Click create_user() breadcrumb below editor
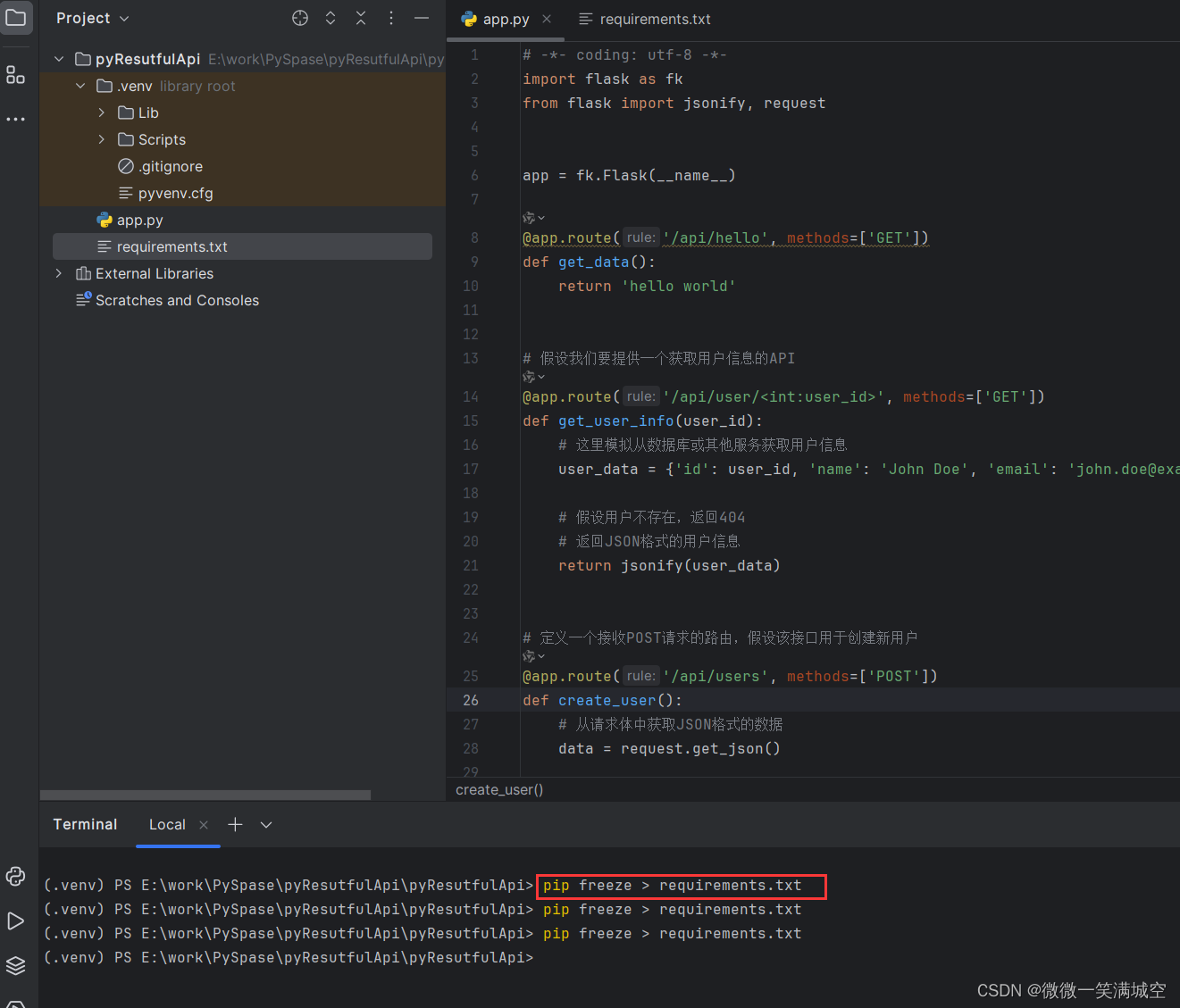The height and width of the screenshot is (1008, 1180). pos(499,790)
